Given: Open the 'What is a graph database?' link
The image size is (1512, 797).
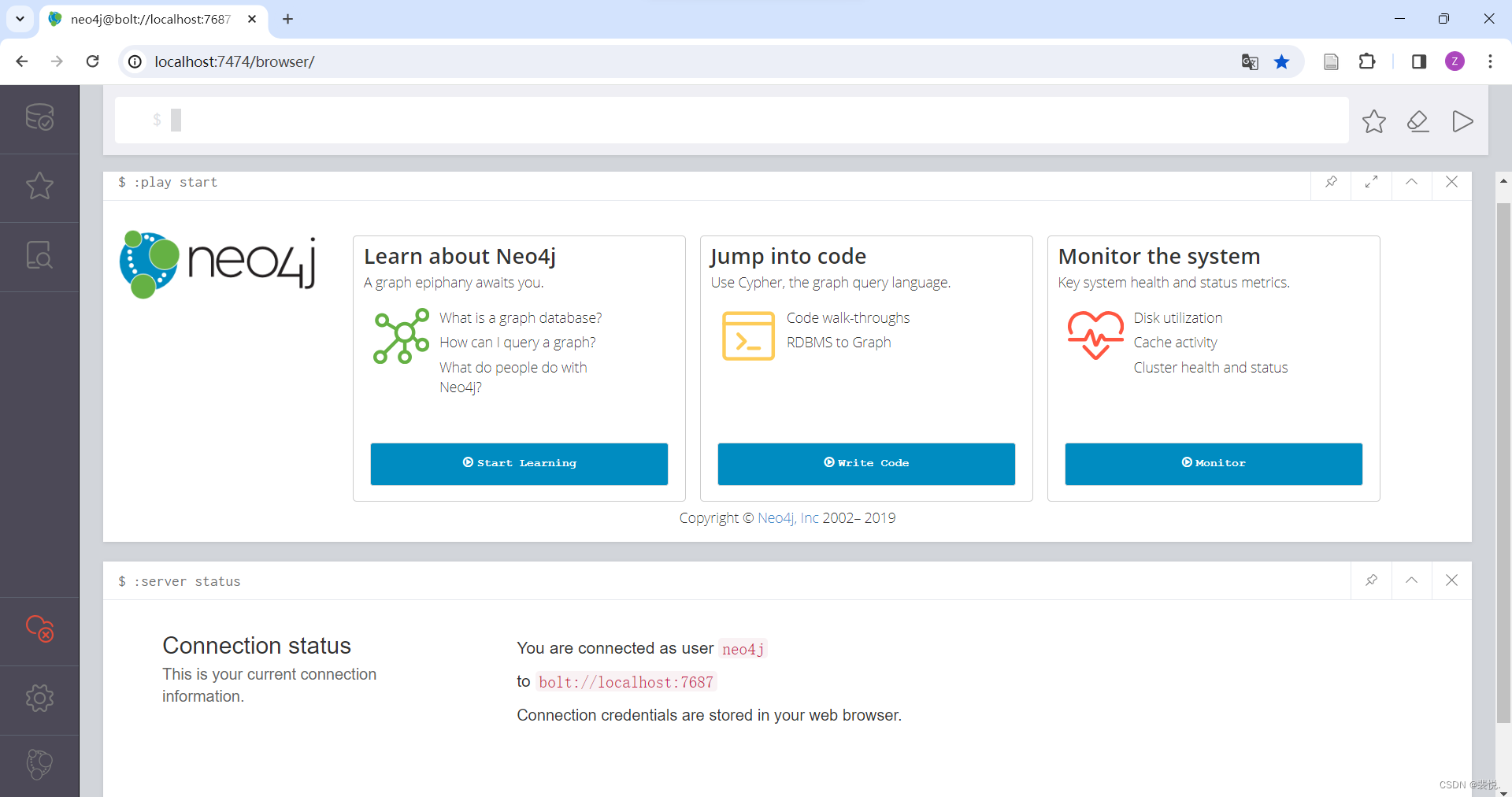Looking at the screenshot, I should coord(521,317).
